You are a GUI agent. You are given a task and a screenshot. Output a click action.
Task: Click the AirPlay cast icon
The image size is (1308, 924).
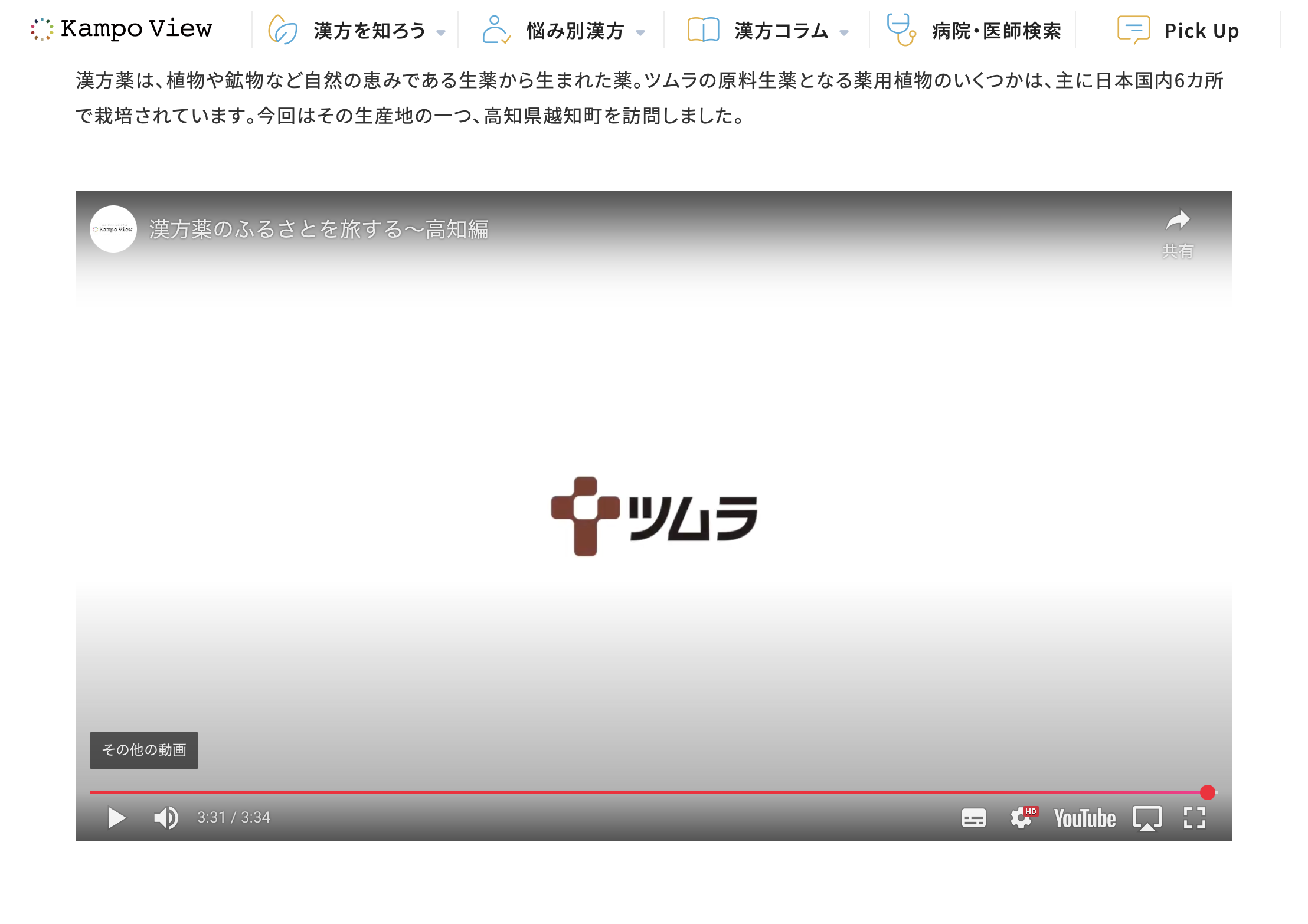(x=1147, y=818)
